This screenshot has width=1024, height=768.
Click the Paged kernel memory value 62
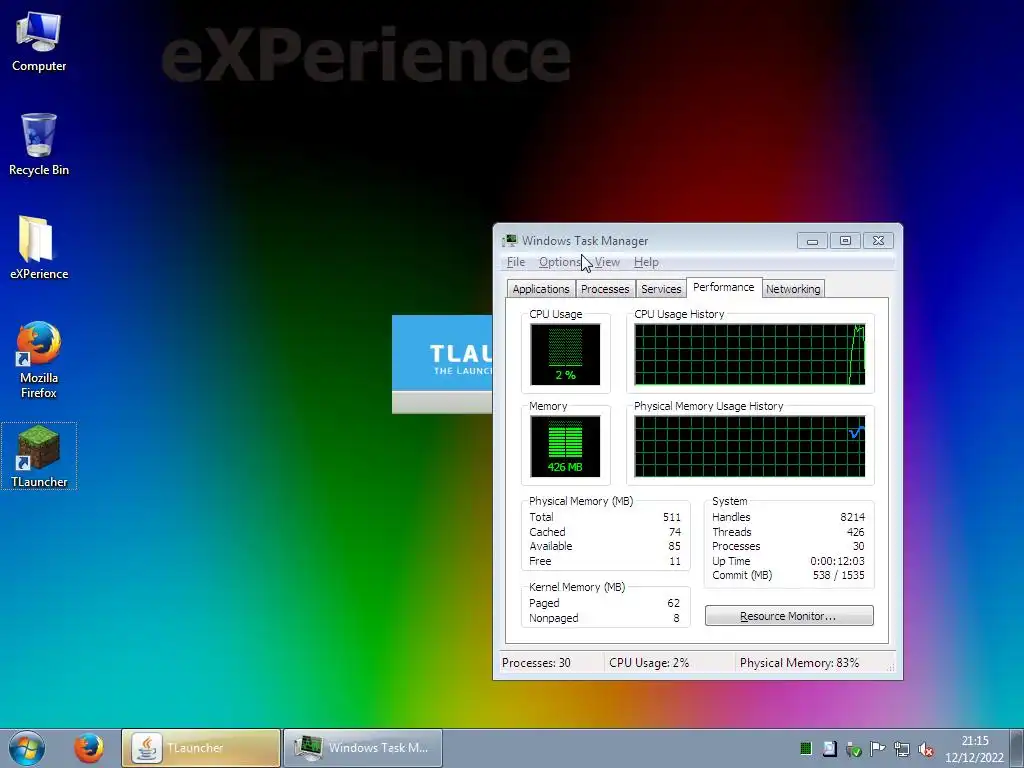pyautogui.click(x=673, y=603)
